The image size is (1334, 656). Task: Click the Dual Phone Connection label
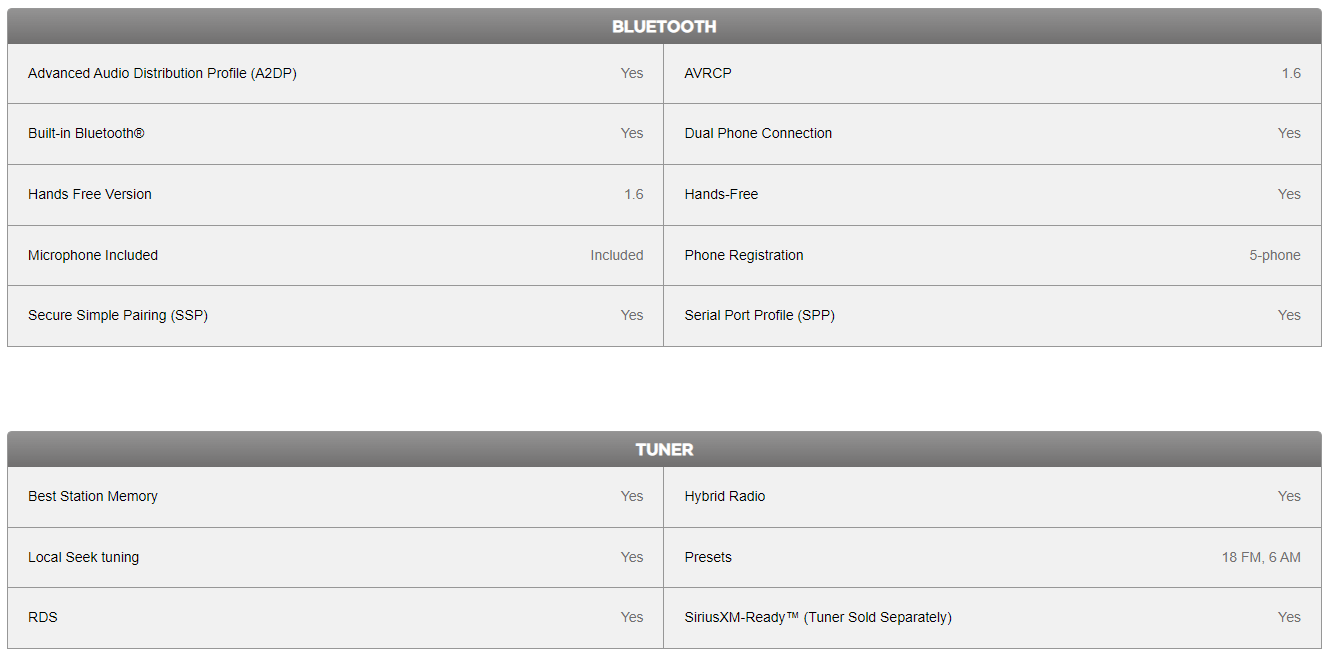pyautogui.click(x=758, y=133)
